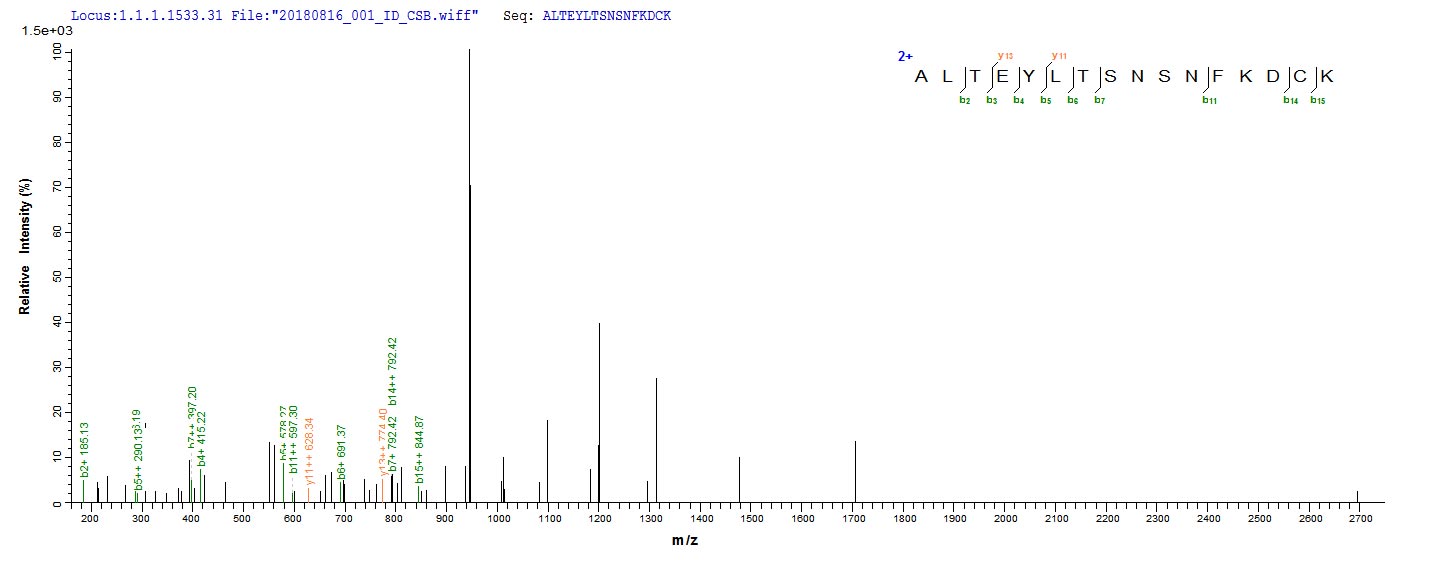
Task: Click the b2 fragment marker under the sequence
Action: pyautogui.click(x=965, y=100)
